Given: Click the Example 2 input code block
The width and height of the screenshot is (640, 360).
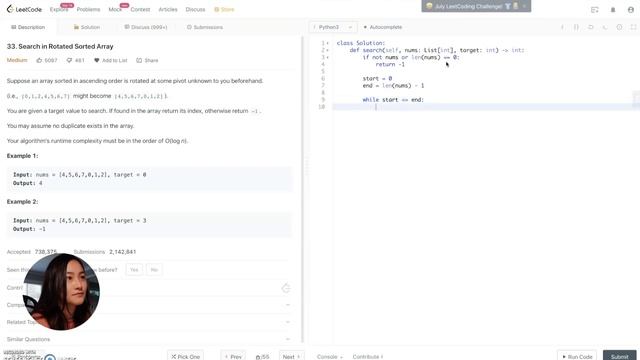Looking at the screenshot, I should pos(149,224).
